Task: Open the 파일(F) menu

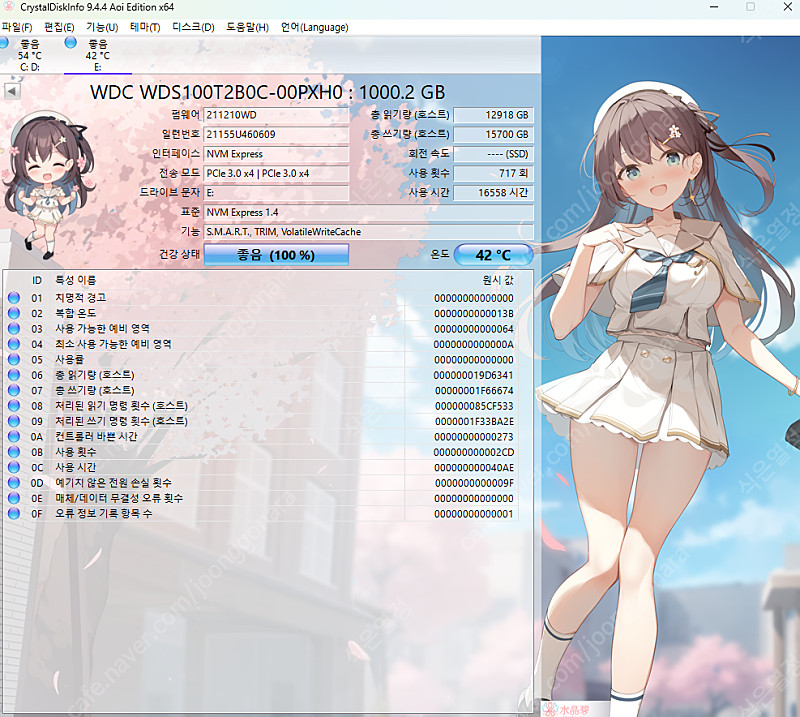Action: point(17,27)
